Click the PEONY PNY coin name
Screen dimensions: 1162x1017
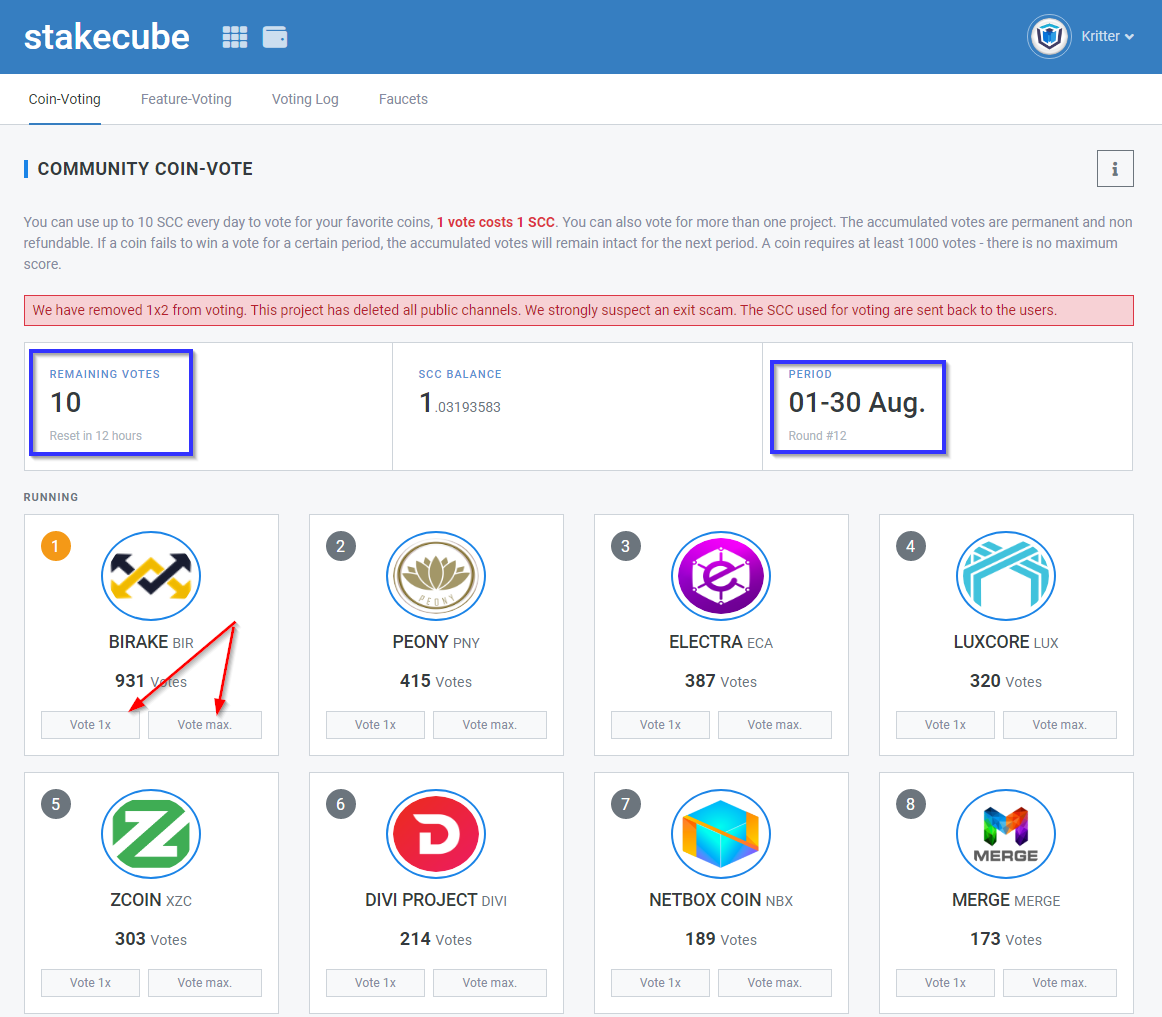tap(436, 642)
